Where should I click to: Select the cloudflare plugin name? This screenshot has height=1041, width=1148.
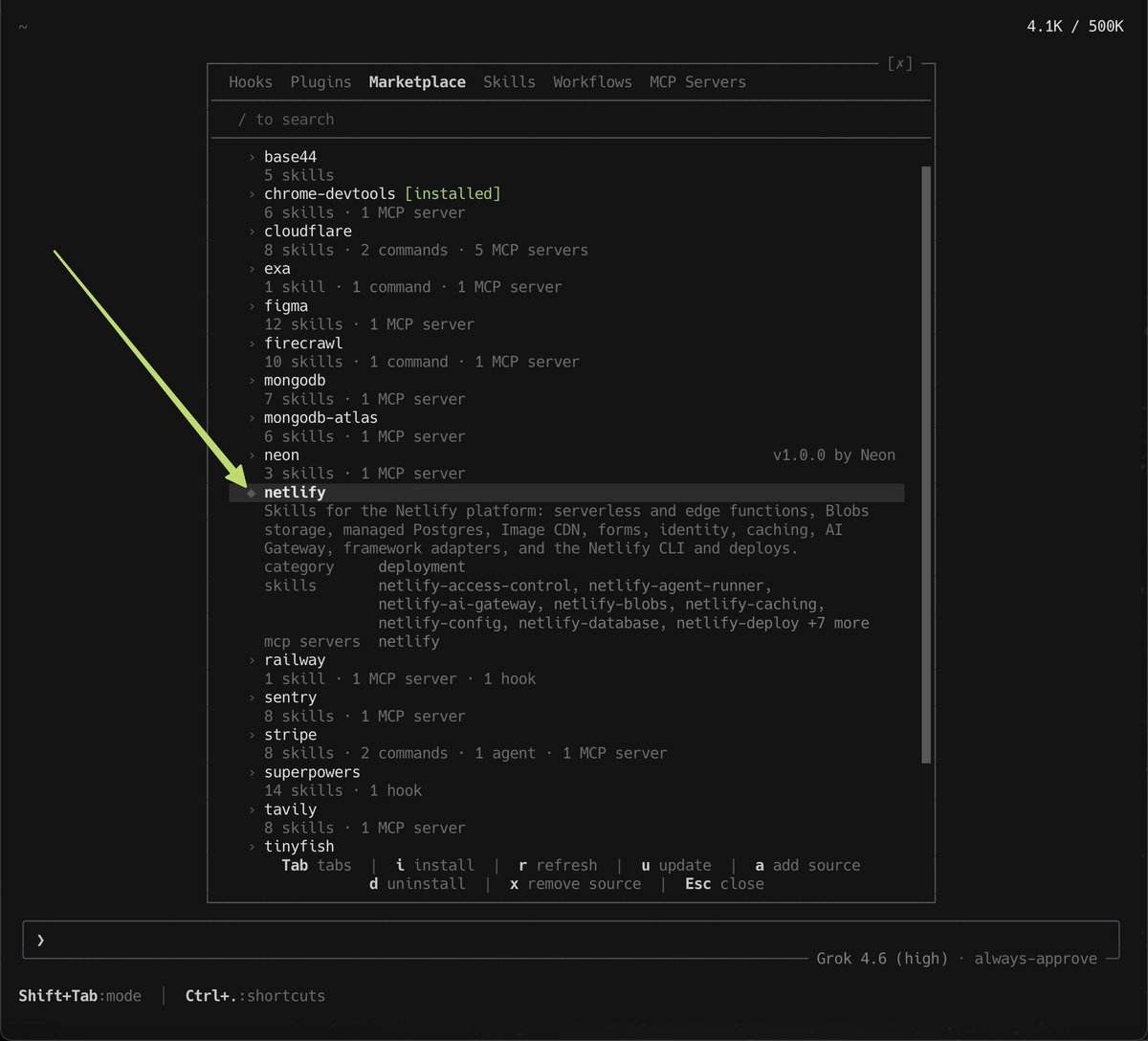(308, 232)
